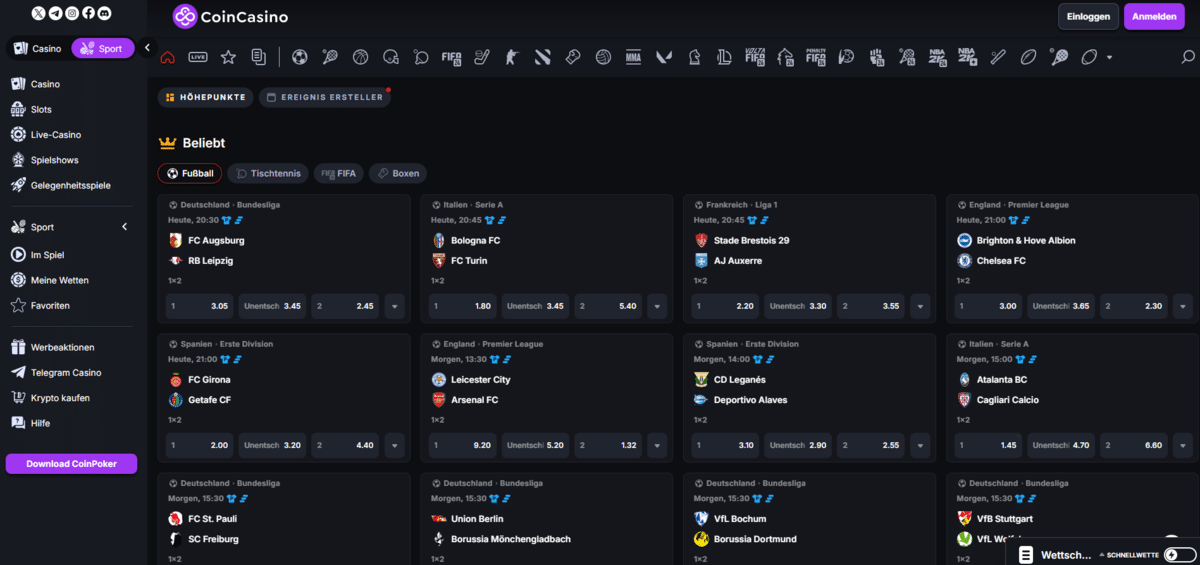This screenshot has width=1200, height=565.
Task: Toggle the Schnellwette switch
Action: 1179,554
